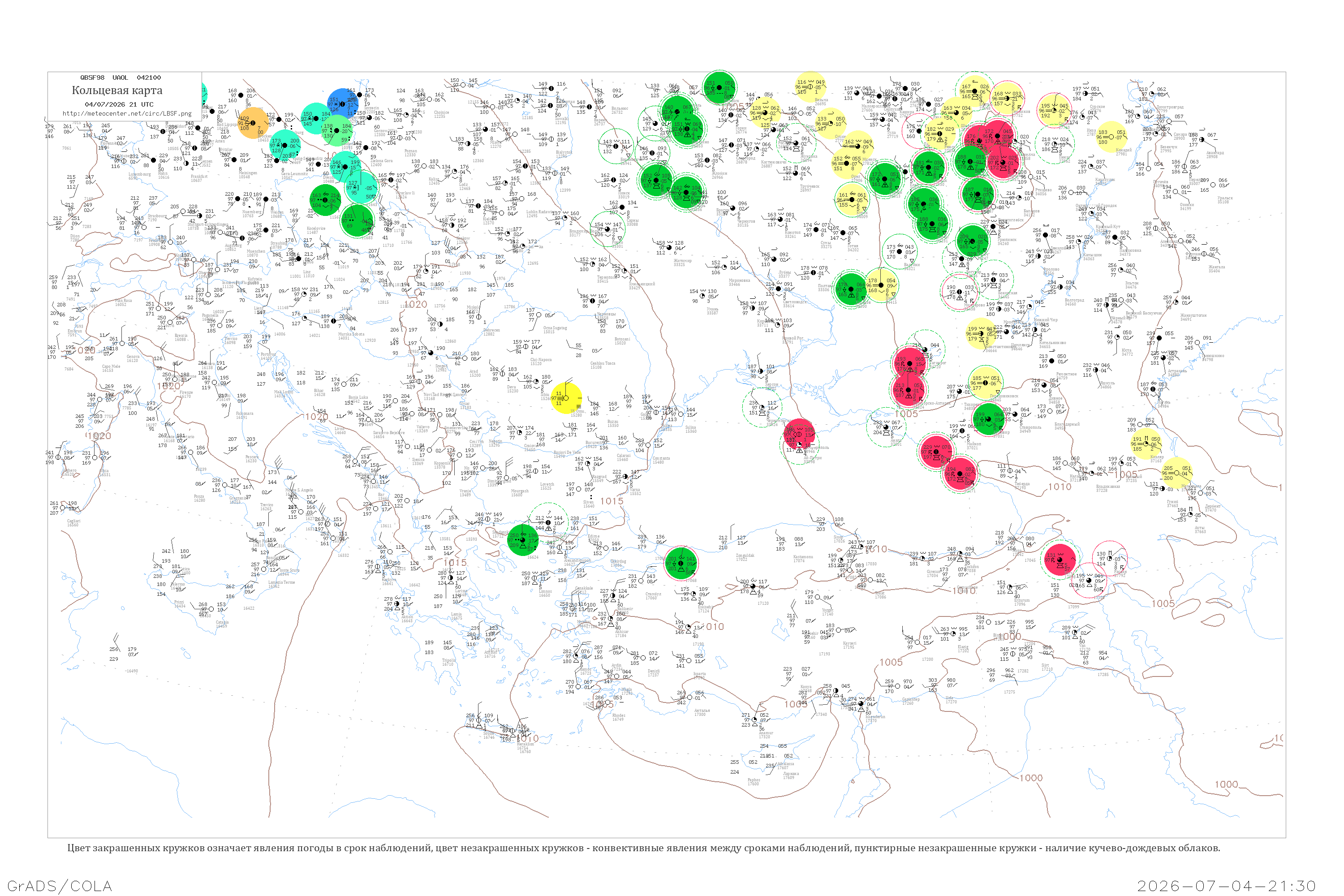Click the 'Yozgat' station label
Viewport: 1344px width, 896px height.
pos(827,611)
